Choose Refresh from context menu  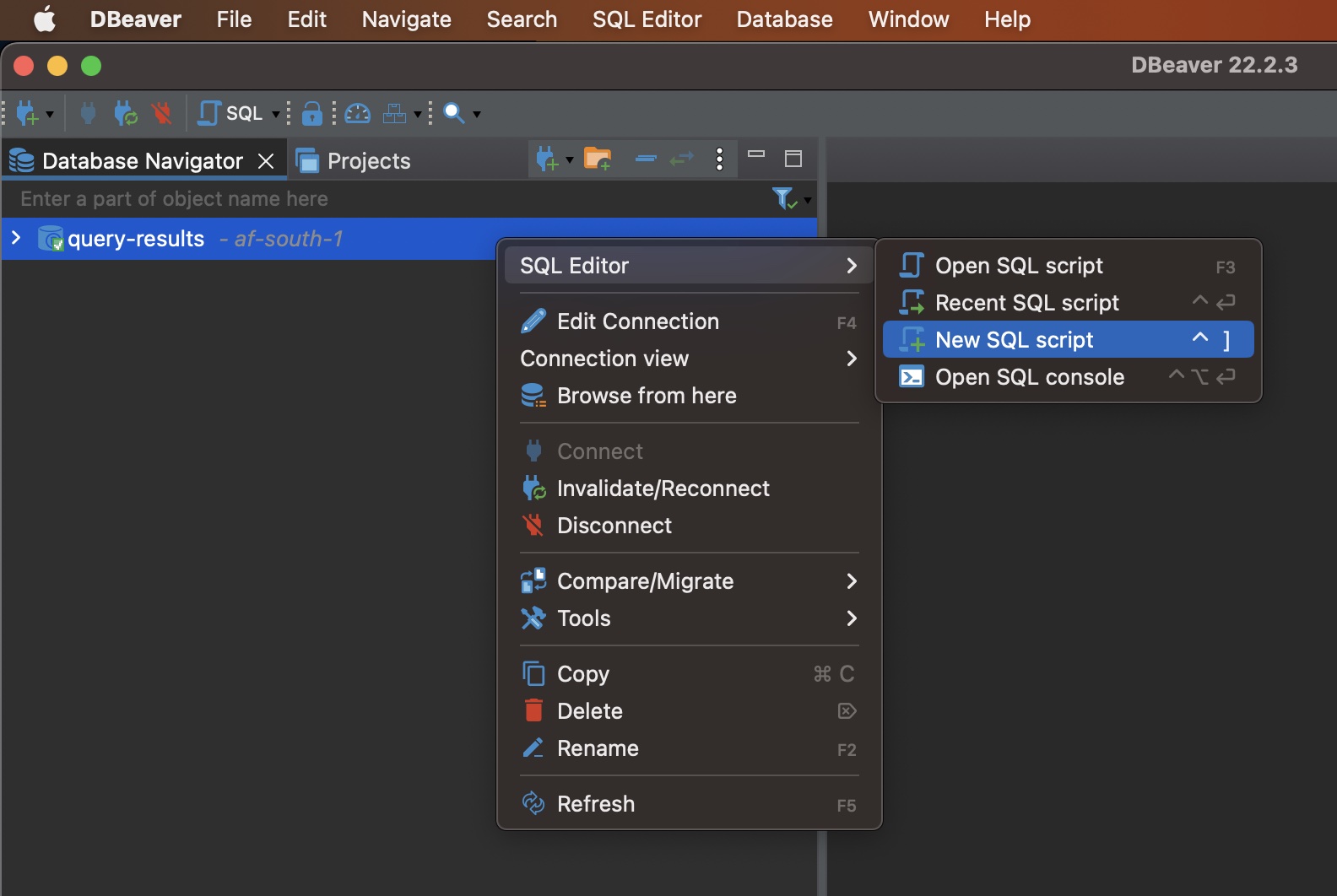[690, 804]
